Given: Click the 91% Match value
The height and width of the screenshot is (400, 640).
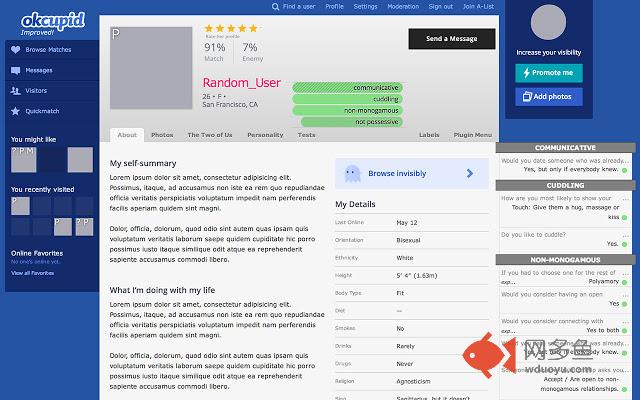Looking at the screenshot, I should [215, 48].
